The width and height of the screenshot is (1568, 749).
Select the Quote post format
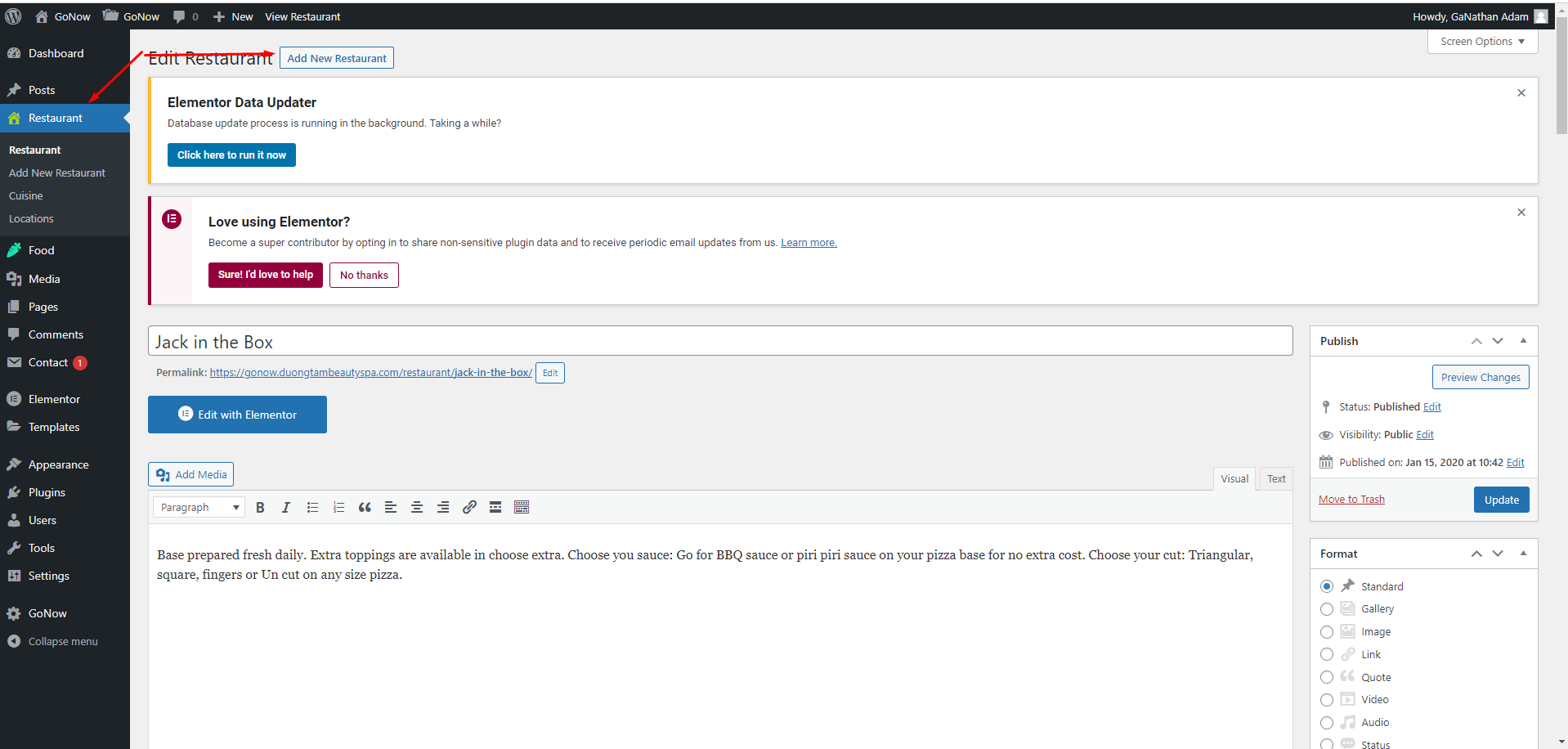(x=1327, y=677)
